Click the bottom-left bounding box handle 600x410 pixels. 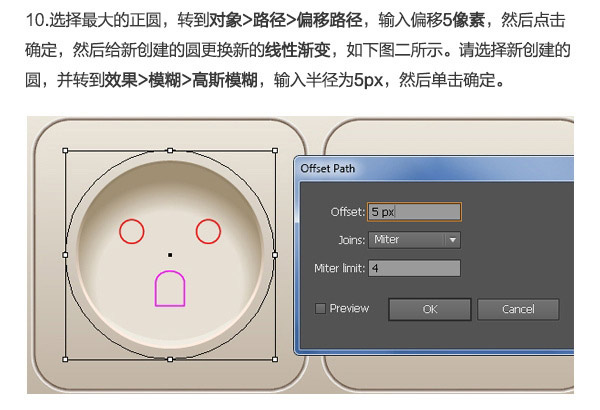click(x=65, y=359)
